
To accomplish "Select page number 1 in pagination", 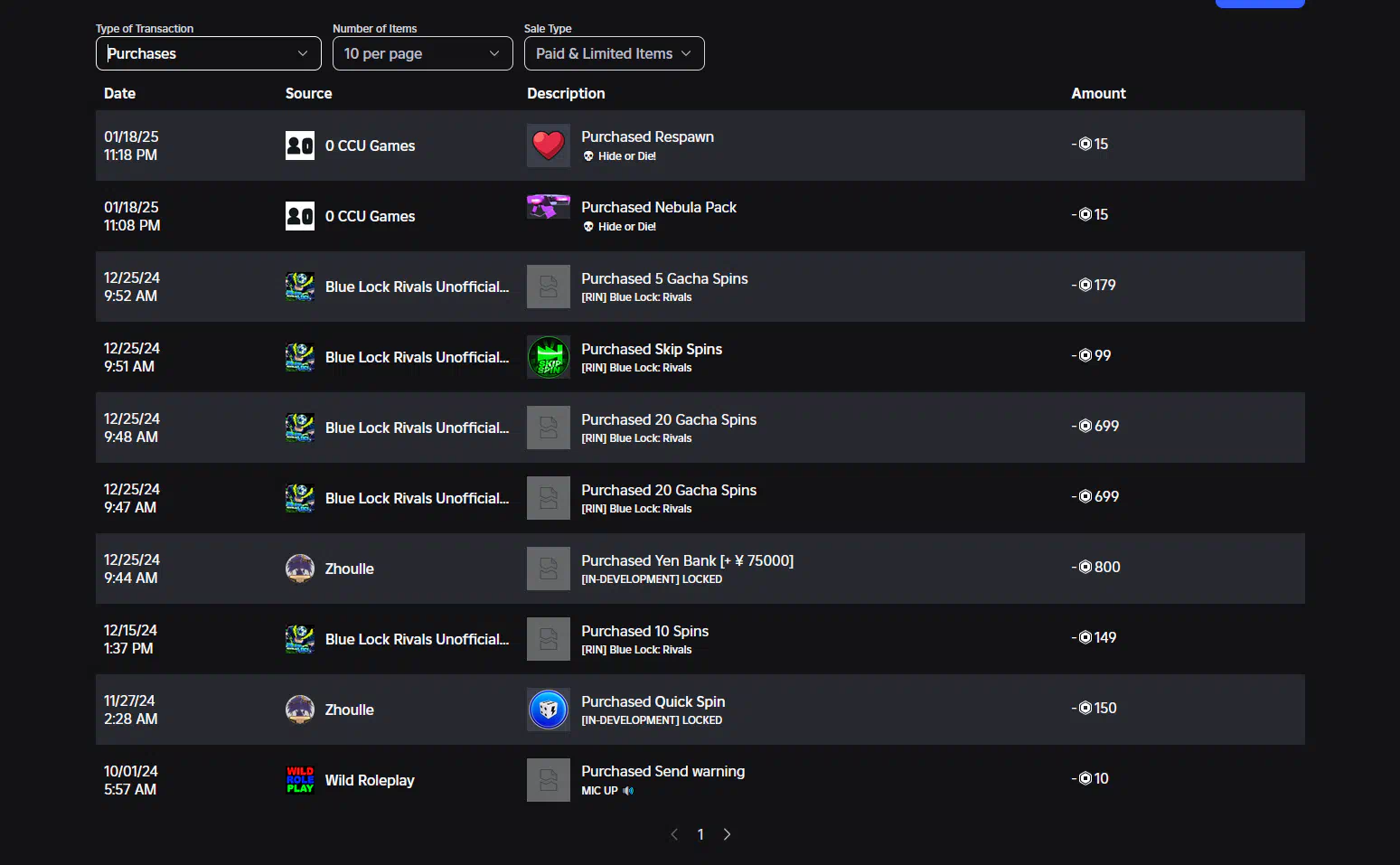I will click(x=700, y=834).
